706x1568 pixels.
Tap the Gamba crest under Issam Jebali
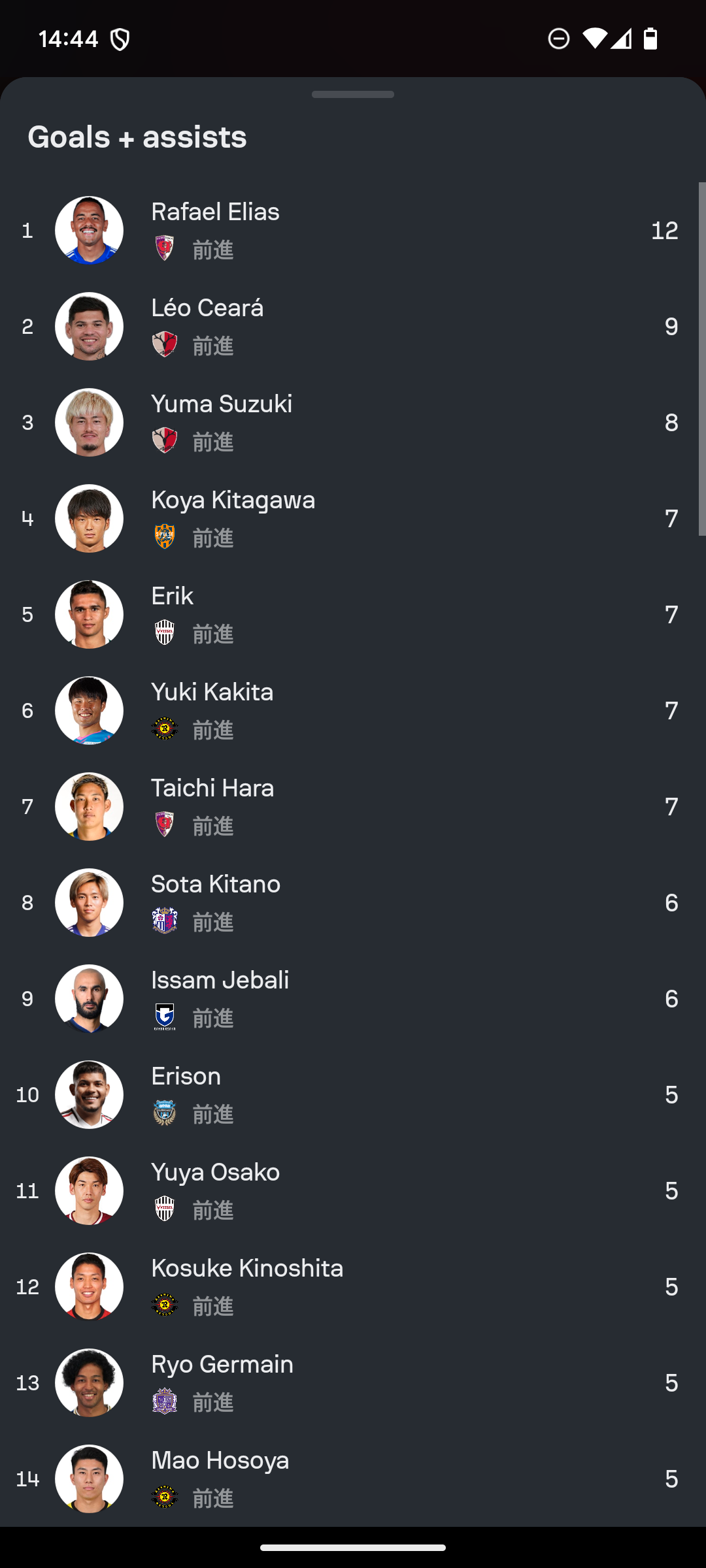(x=165, y=1017)
